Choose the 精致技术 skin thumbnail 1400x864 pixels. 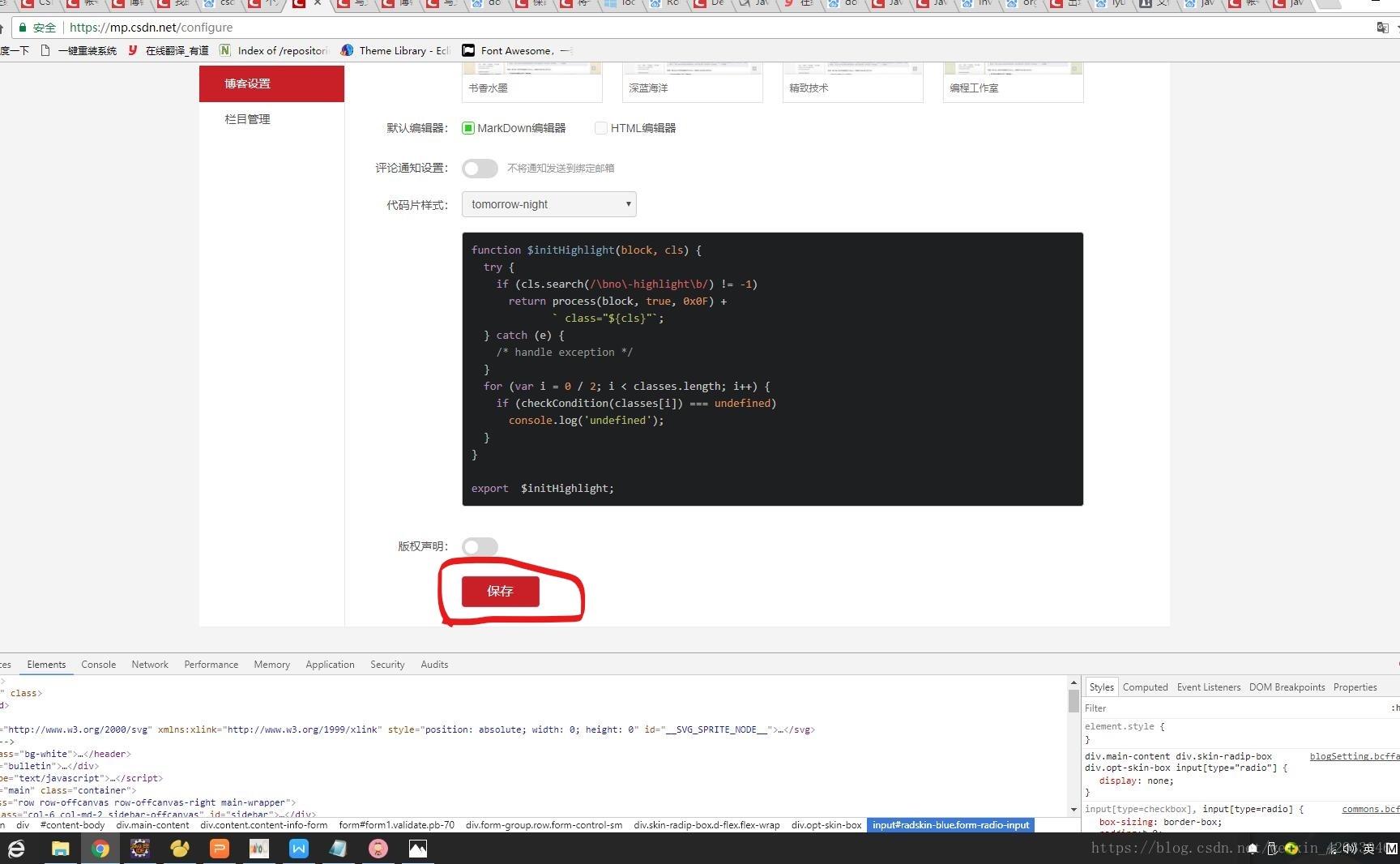pos(853,83)
